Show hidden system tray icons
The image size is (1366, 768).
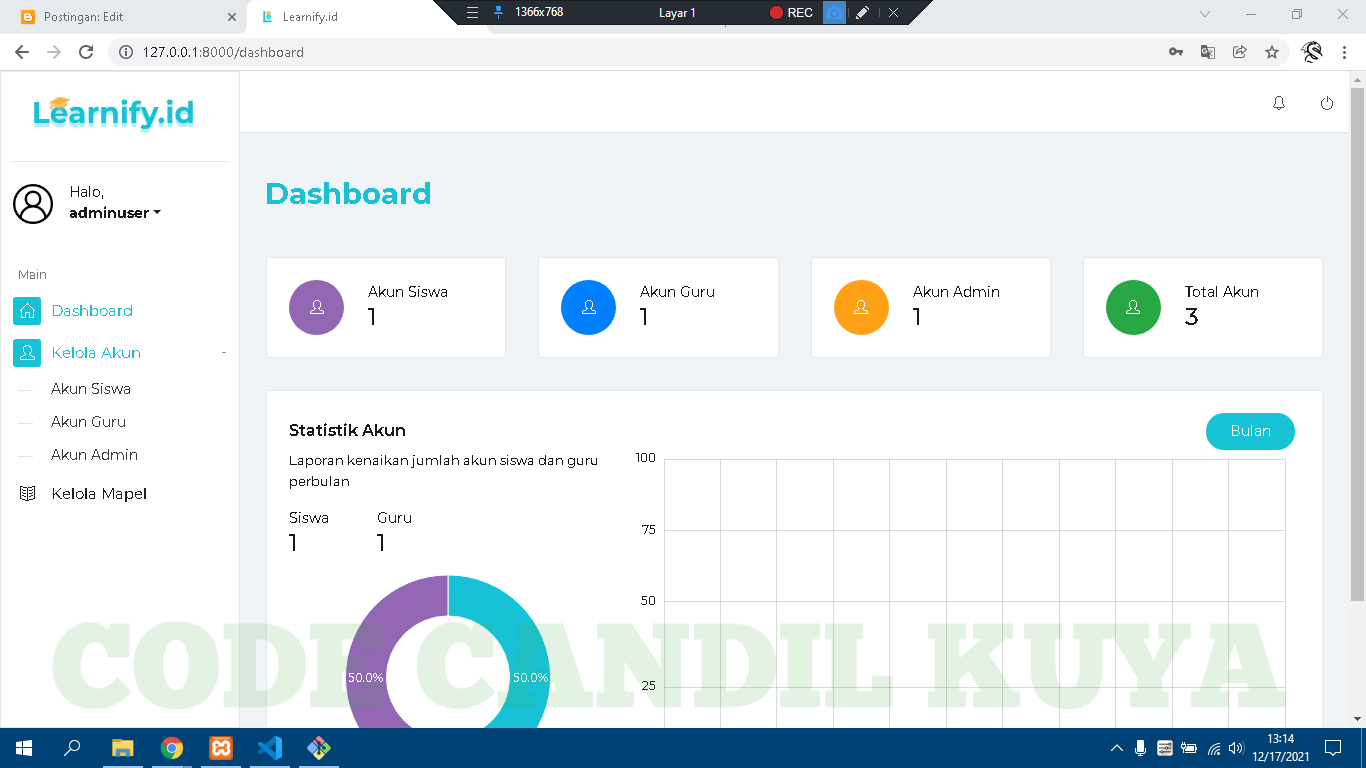coord(1117,748)
